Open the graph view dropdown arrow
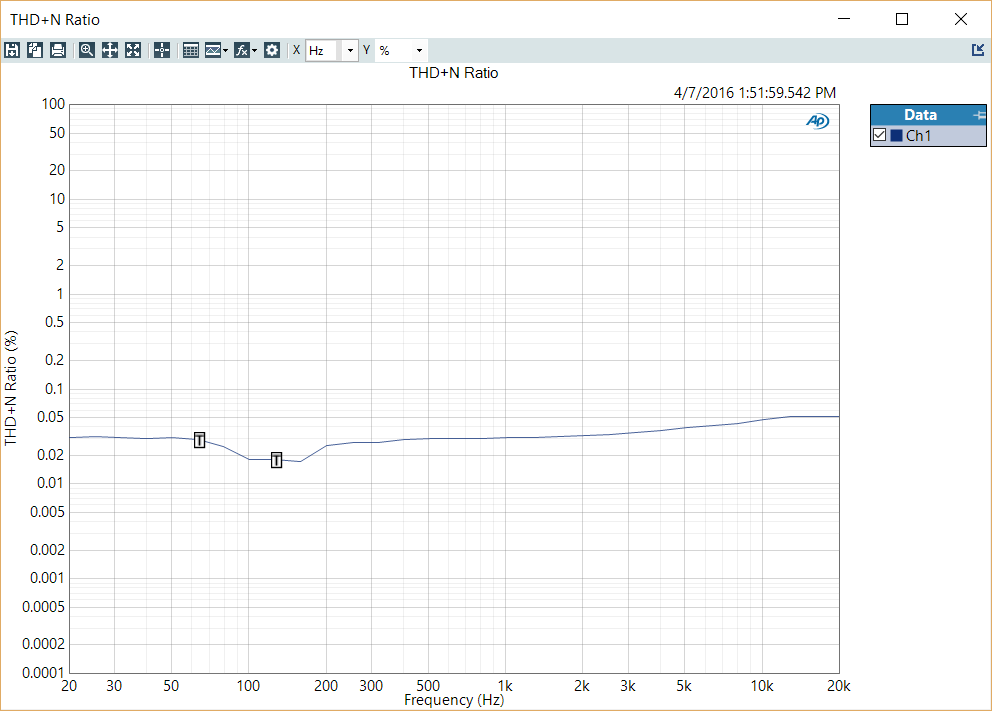The image size is (992, 711). pos(225,50)
